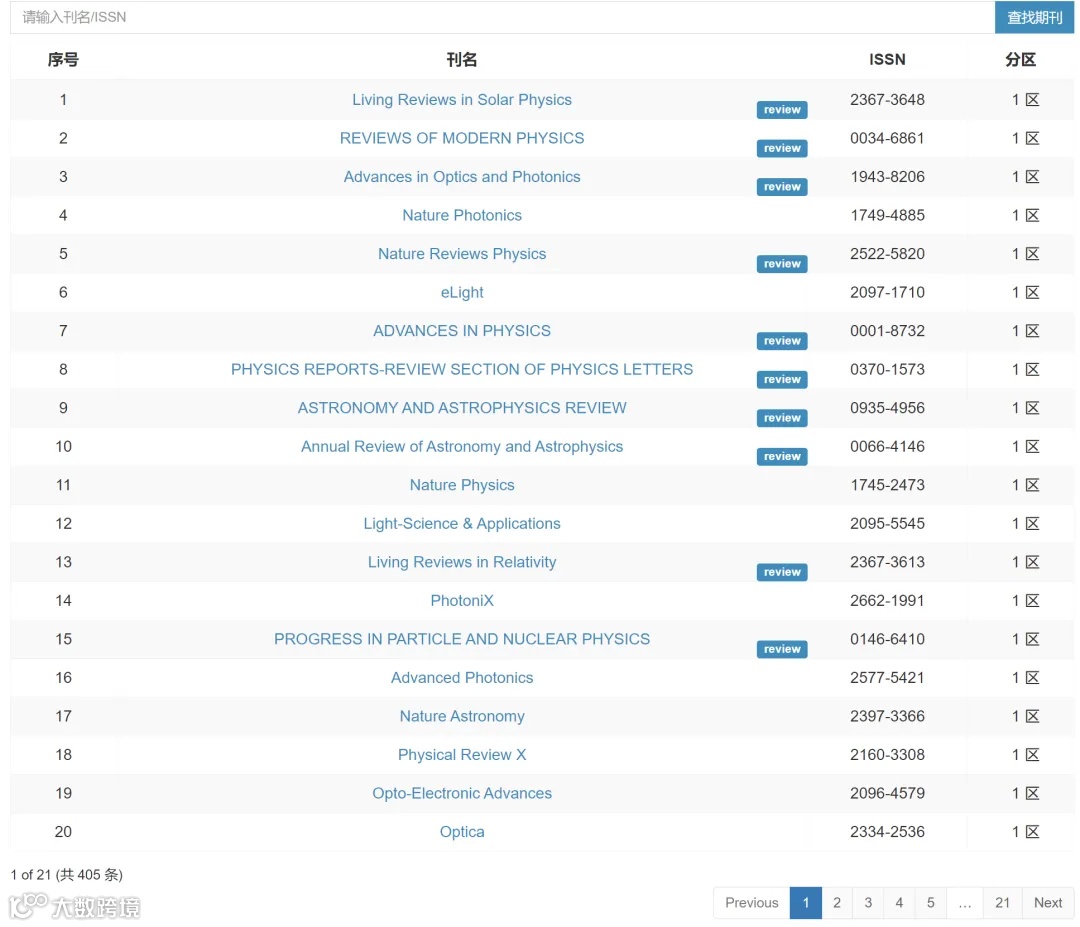The height and width of the screenshot is (927, 1080).
Task: Select pagination page 1
Action: pyautogui.click(x=806, y=903)
